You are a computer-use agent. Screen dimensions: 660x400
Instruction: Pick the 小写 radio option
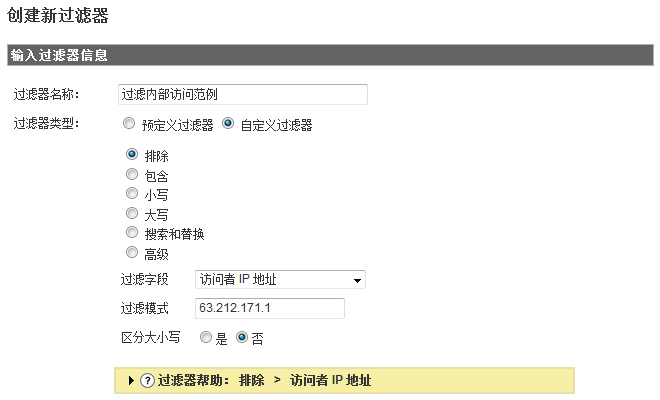tap(132, 193)
